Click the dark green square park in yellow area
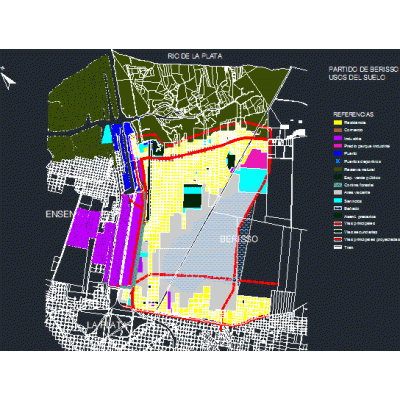The image size is (400, 400). [192, 201]
